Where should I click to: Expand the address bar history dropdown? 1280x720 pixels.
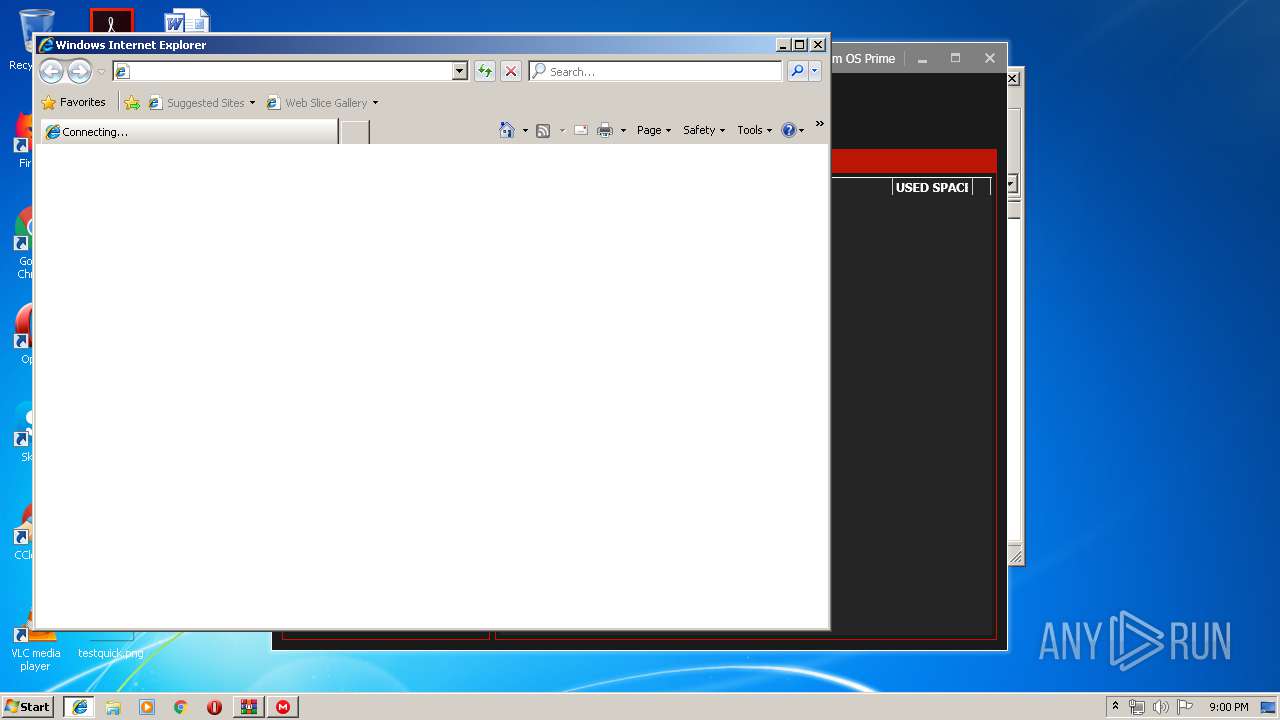point(460,71)
